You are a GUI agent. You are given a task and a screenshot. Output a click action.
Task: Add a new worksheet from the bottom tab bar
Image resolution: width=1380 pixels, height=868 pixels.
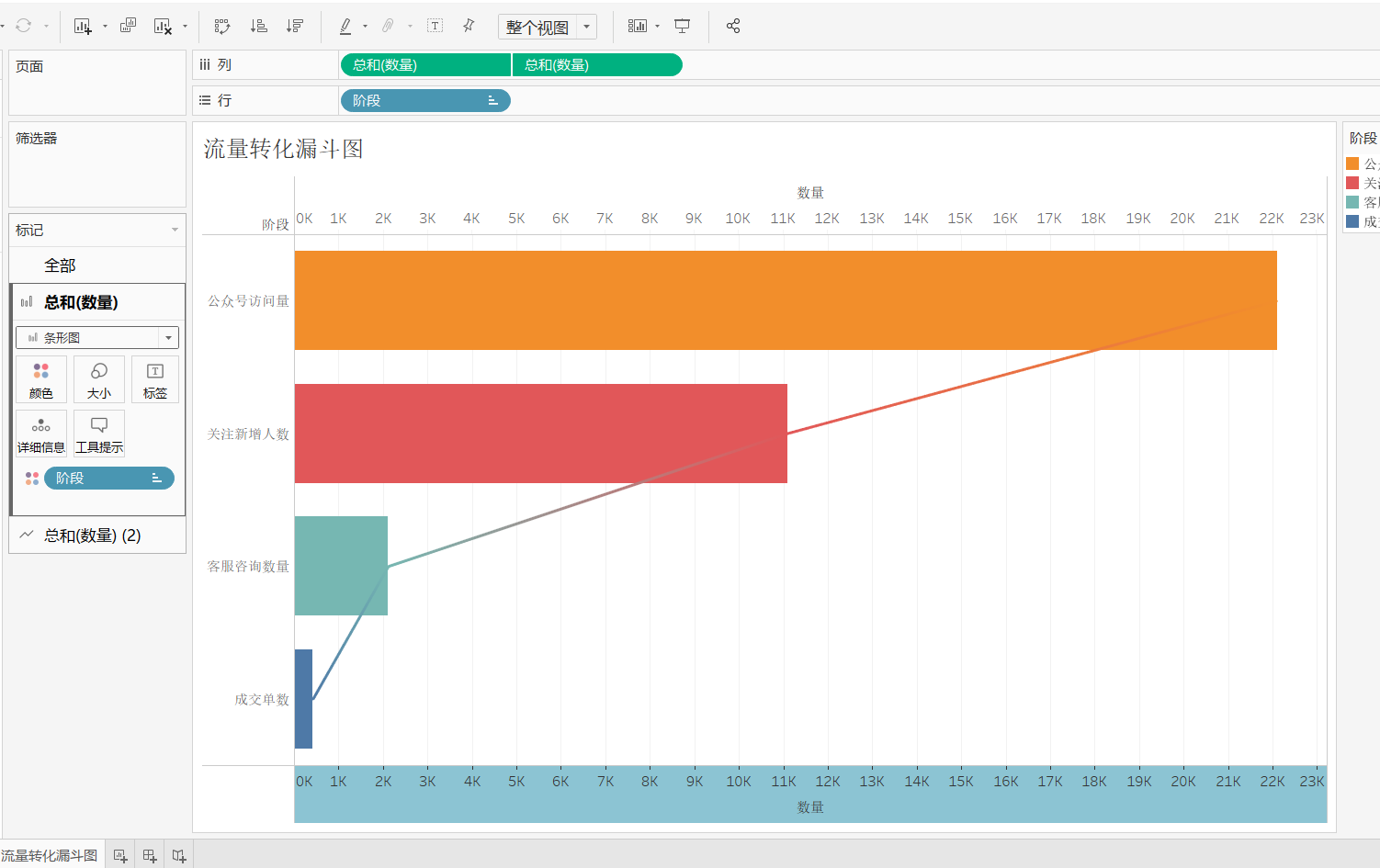click(120, 855)
